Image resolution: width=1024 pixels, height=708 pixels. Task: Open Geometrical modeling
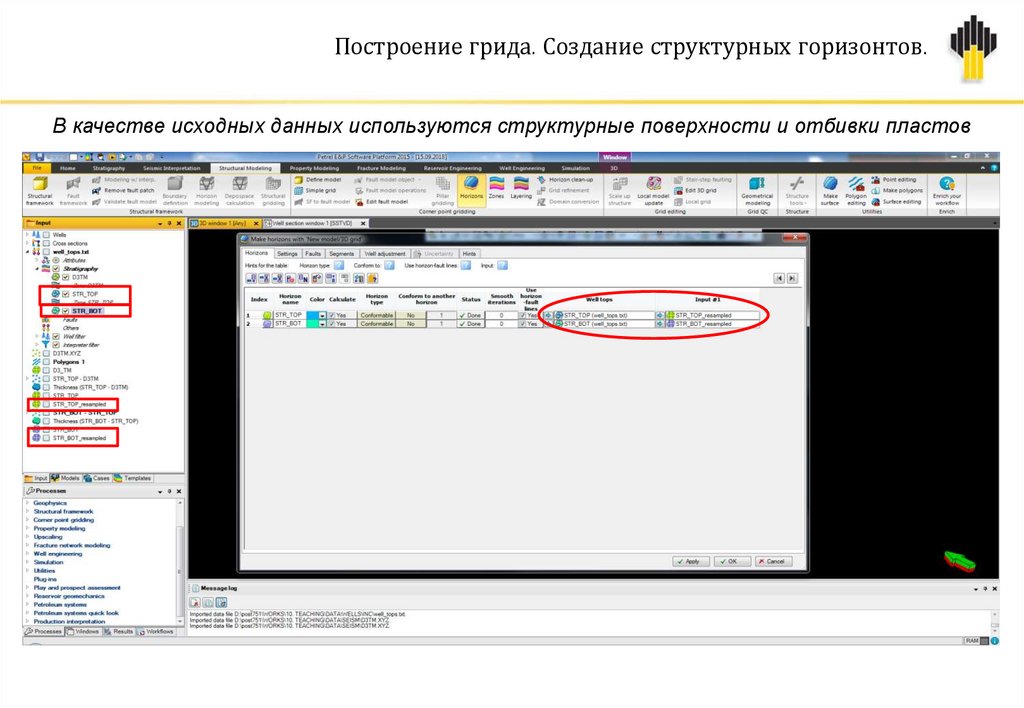point(757,190)
